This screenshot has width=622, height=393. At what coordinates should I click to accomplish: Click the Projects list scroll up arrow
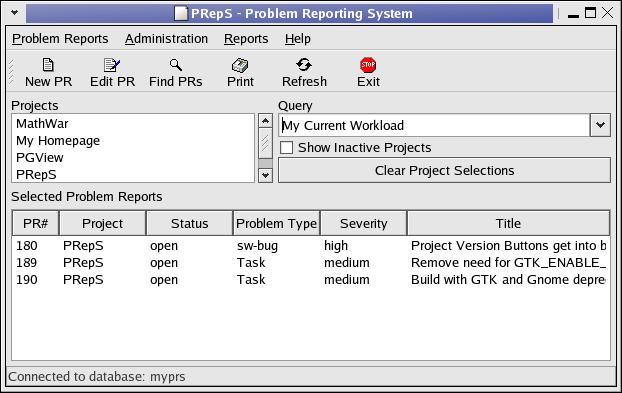pyautogui.click(x=265, y=121)
